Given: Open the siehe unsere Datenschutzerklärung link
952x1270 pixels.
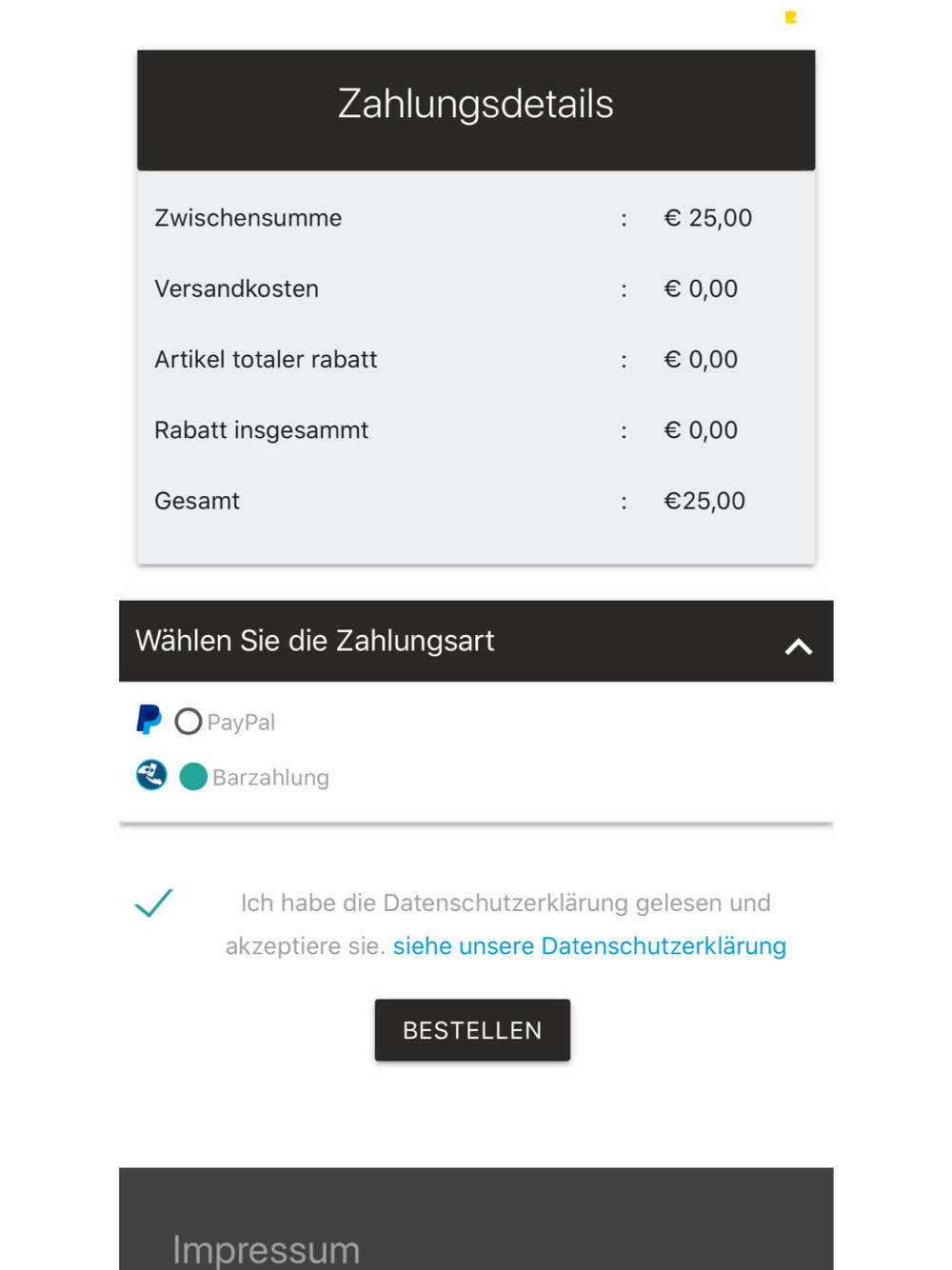Looking at the screenshot, I should (589, 945).
